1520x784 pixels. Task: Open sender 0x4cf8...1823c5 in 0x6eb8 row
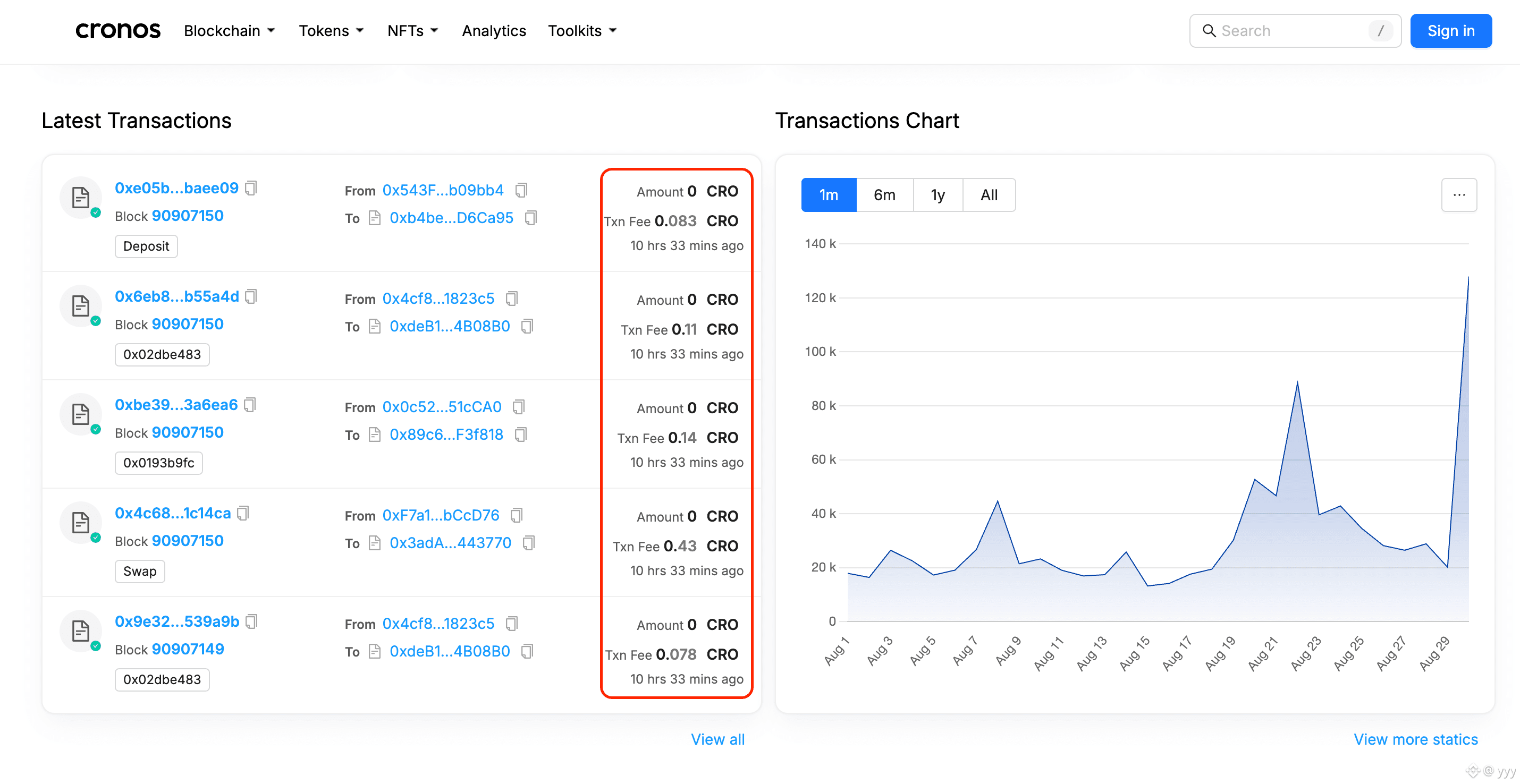point(438,299)
